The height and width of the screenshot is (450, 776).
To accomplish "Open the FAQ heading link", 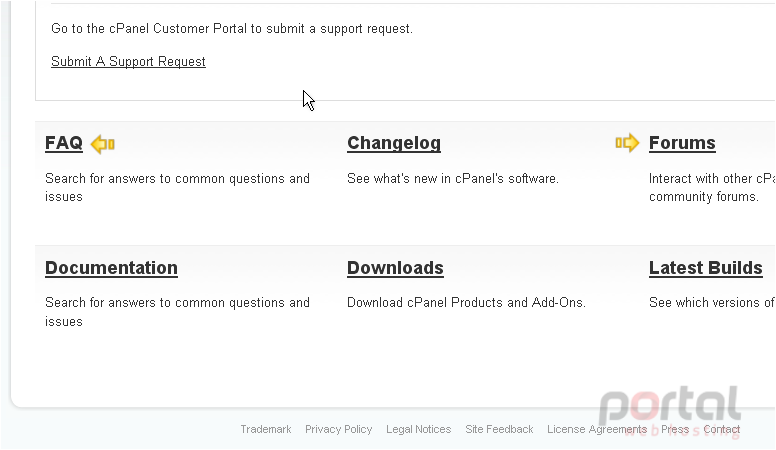I will coord(64,143).
